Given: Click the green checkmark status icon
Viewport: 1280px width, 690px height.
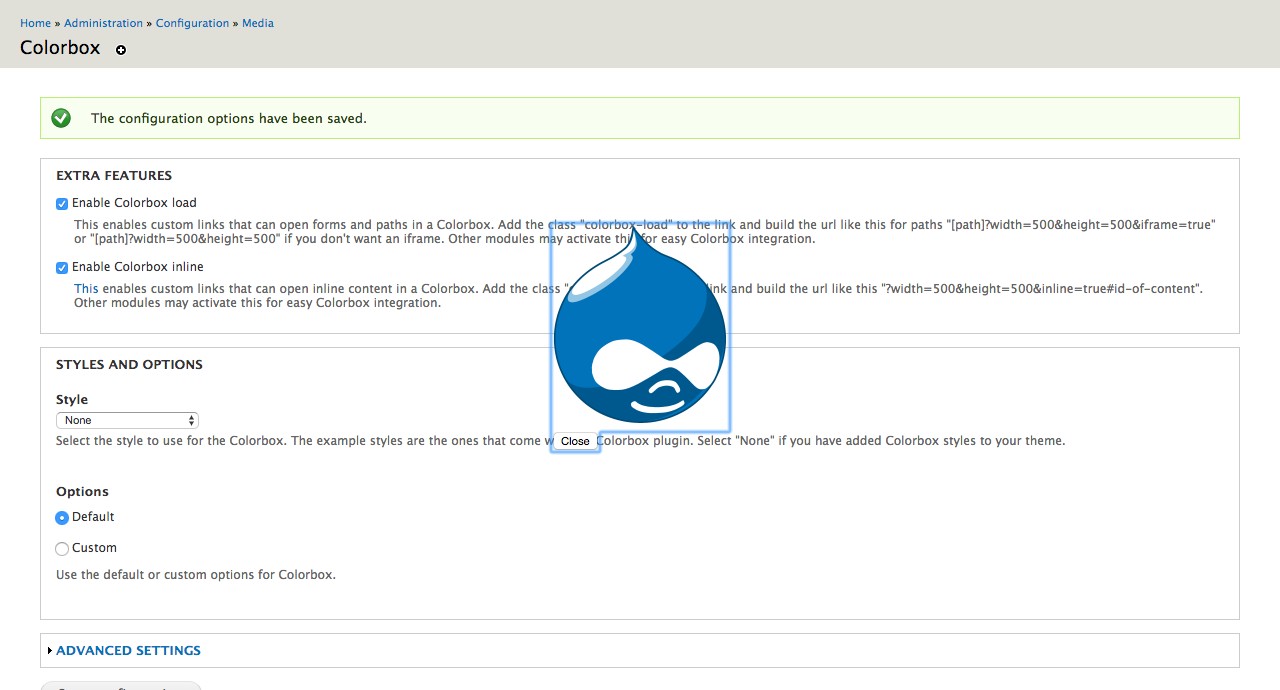Looking at the screenshot, I should pos(61,118).
